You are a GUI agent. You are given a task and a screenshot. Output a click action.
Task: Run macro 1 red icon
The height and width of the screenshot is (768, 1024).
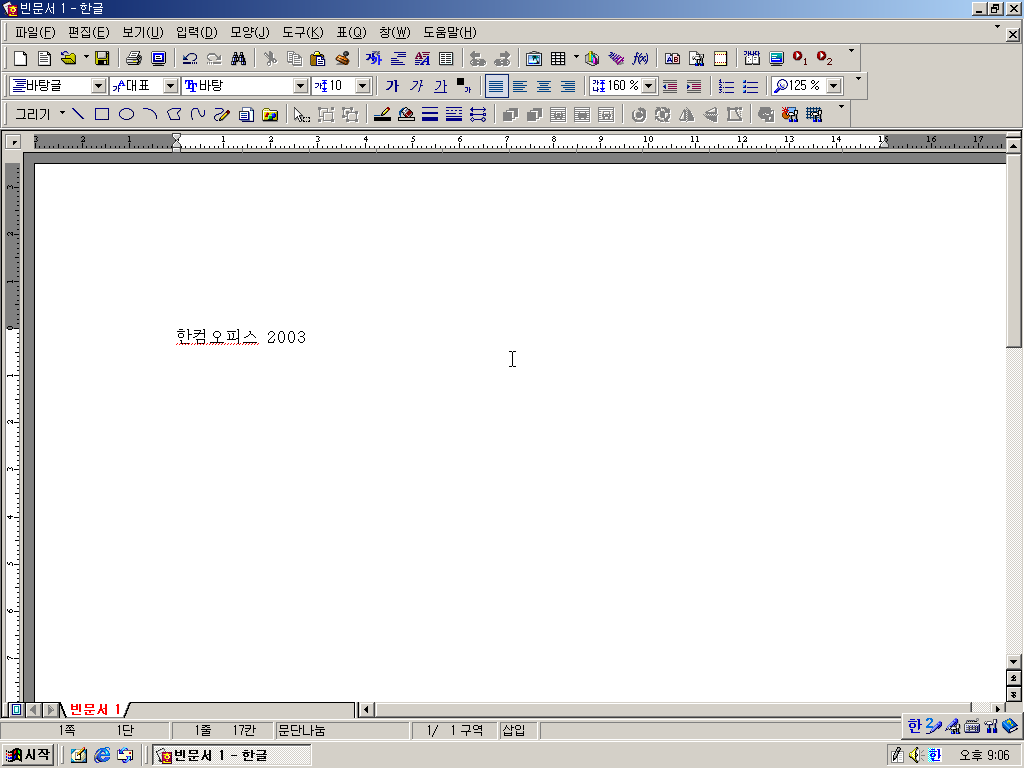point(800,59)
